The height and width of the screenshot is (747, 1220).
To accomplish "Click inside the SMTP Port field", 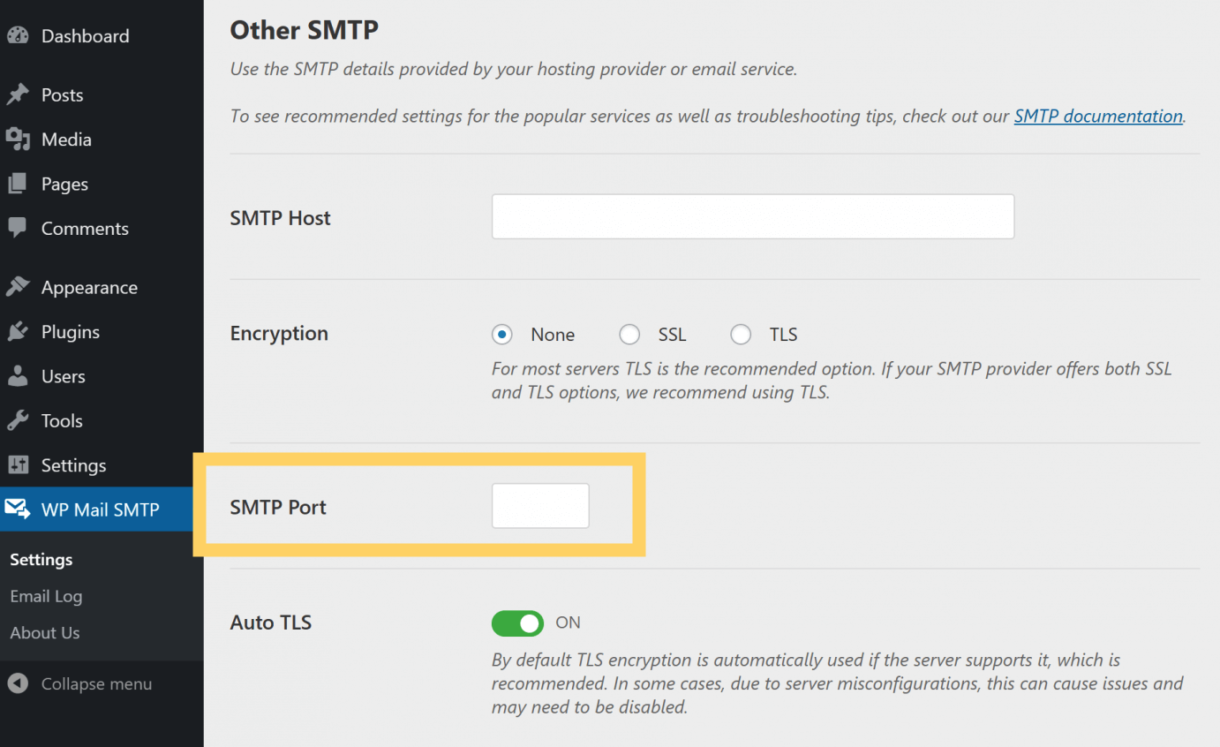I will (x=540, y=505).
